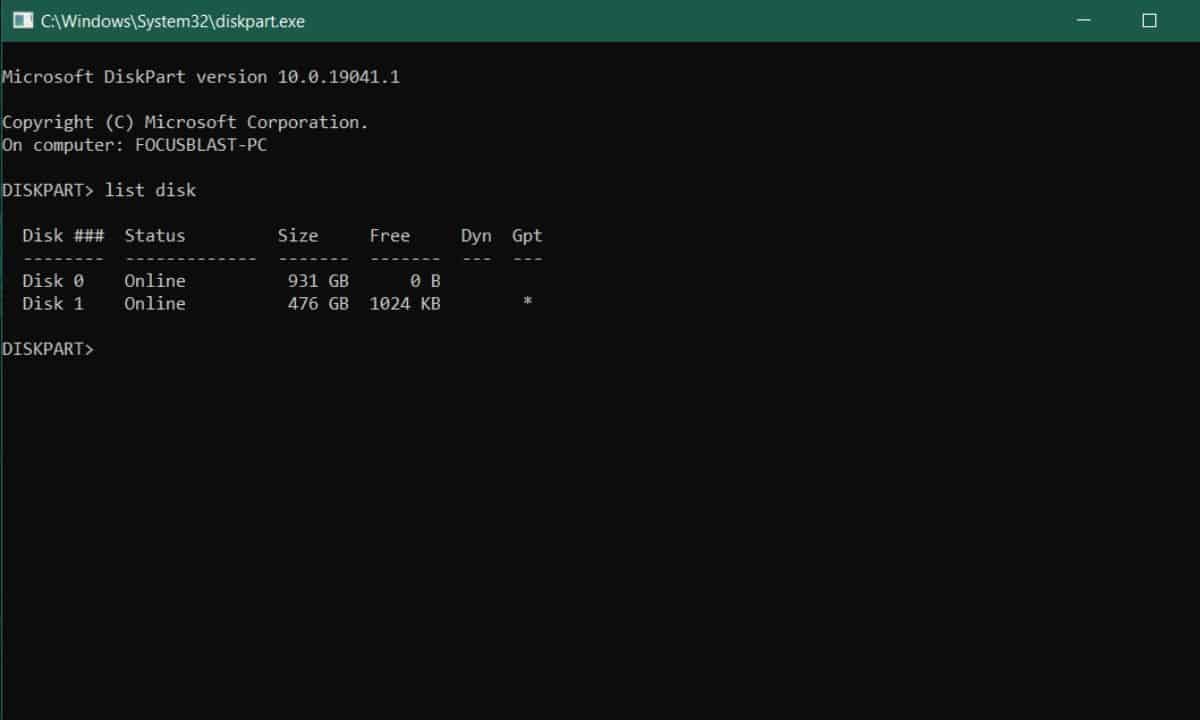Click the 931 GB size value
The width and height of the screenshot is (1200, 720).
318,281
